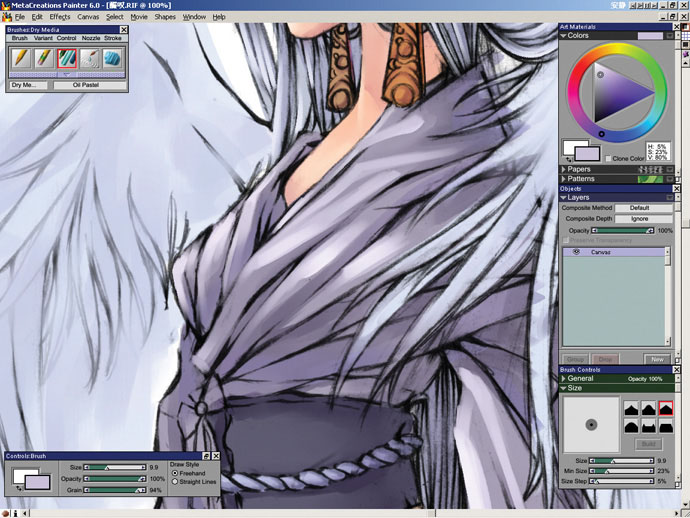This screenshot has height=518, width=690.
Task: Click the brush dab preview in Size section
Action: point(591,425)
